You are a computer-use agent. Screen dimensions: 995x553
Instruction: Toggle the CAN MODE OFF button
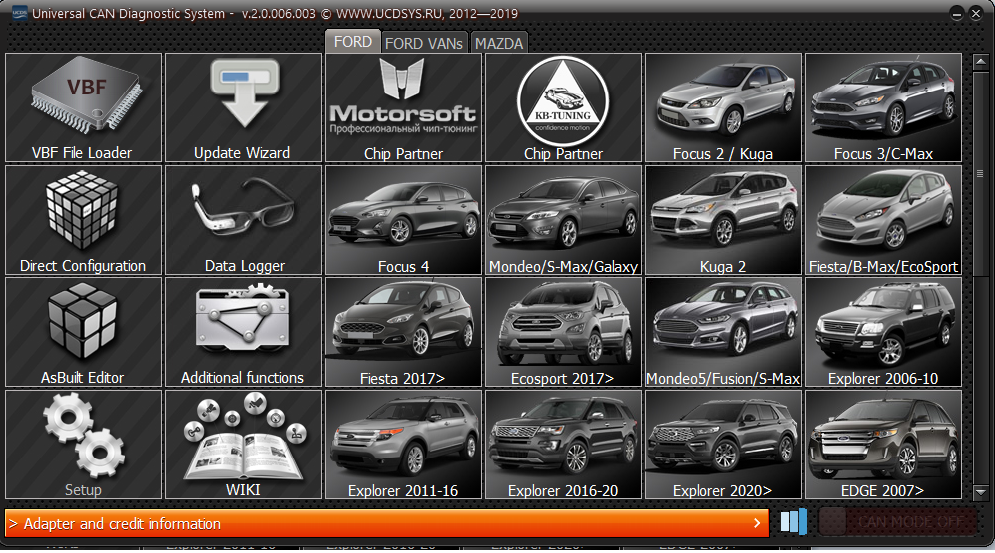tap(898, 522)
